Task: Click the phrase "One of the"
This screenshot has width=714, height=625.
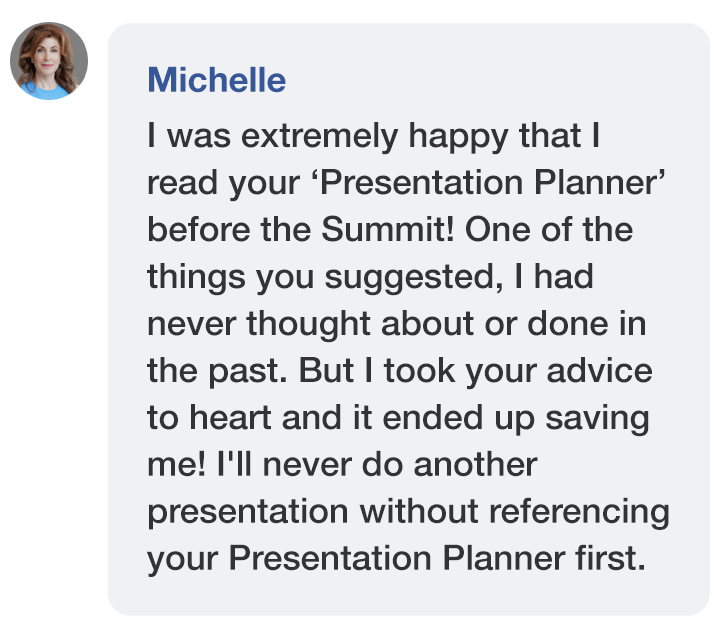Action: coord(549,229)
